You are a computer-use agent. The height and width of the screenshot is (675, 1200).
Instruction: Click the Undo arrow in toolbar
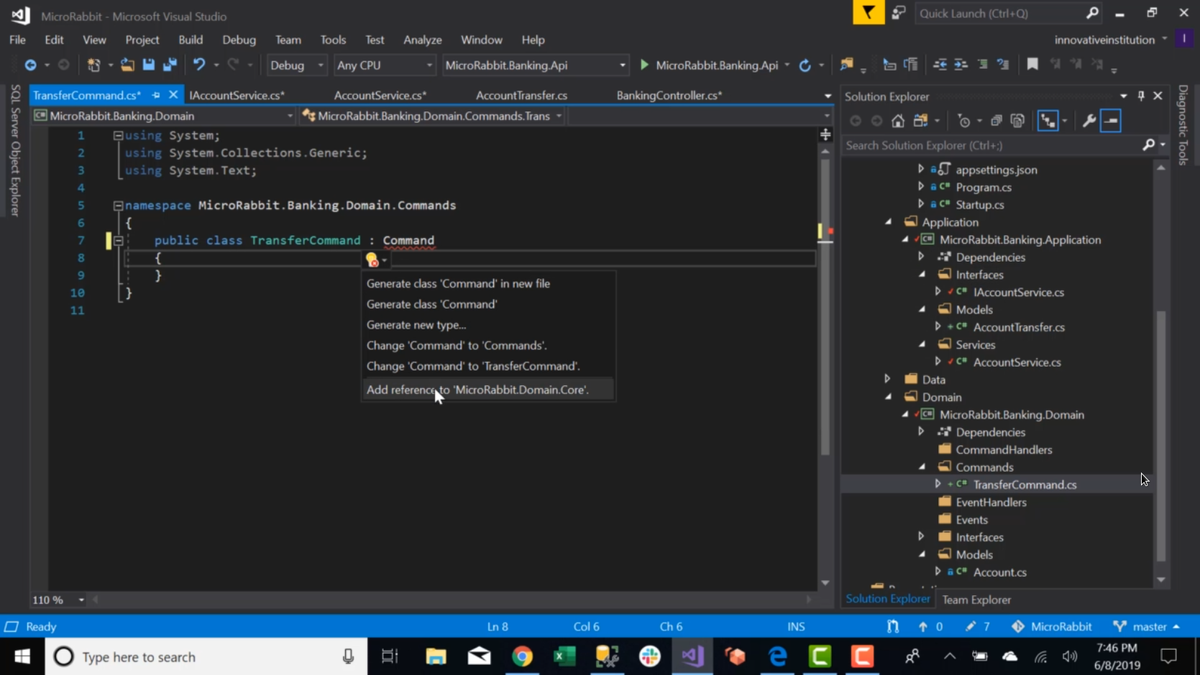(199, 65)
